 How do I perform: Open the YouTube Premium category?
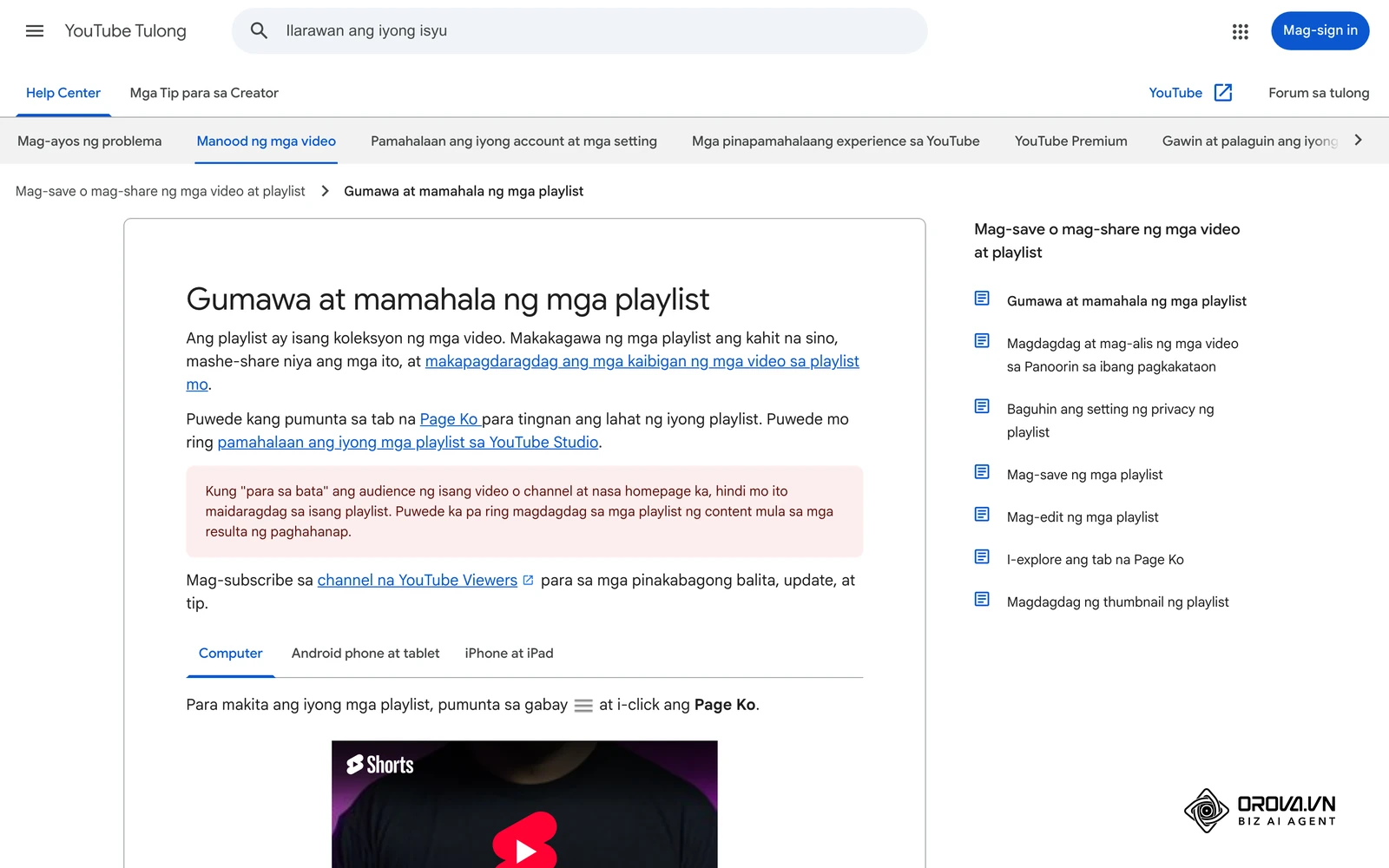click(1070, 141)
